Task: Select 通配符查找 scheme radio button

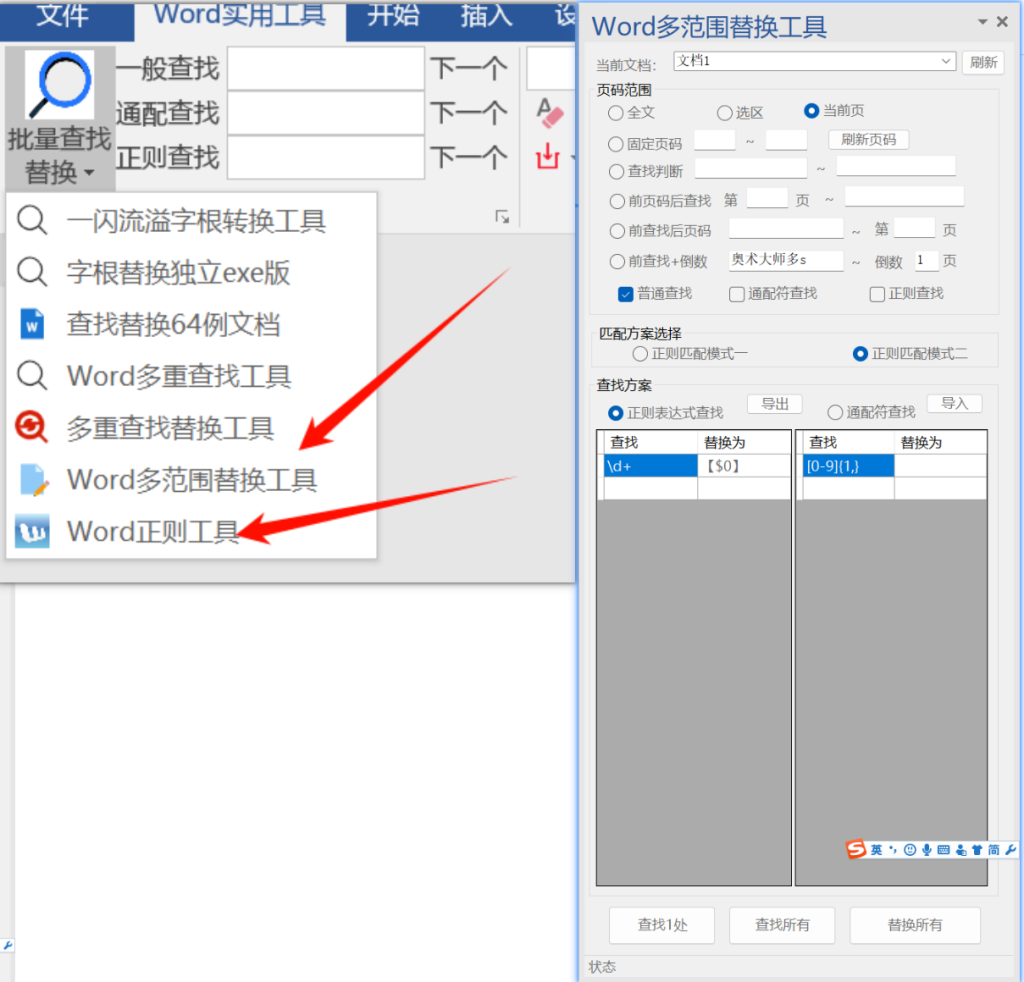Action: pos(835,413)
